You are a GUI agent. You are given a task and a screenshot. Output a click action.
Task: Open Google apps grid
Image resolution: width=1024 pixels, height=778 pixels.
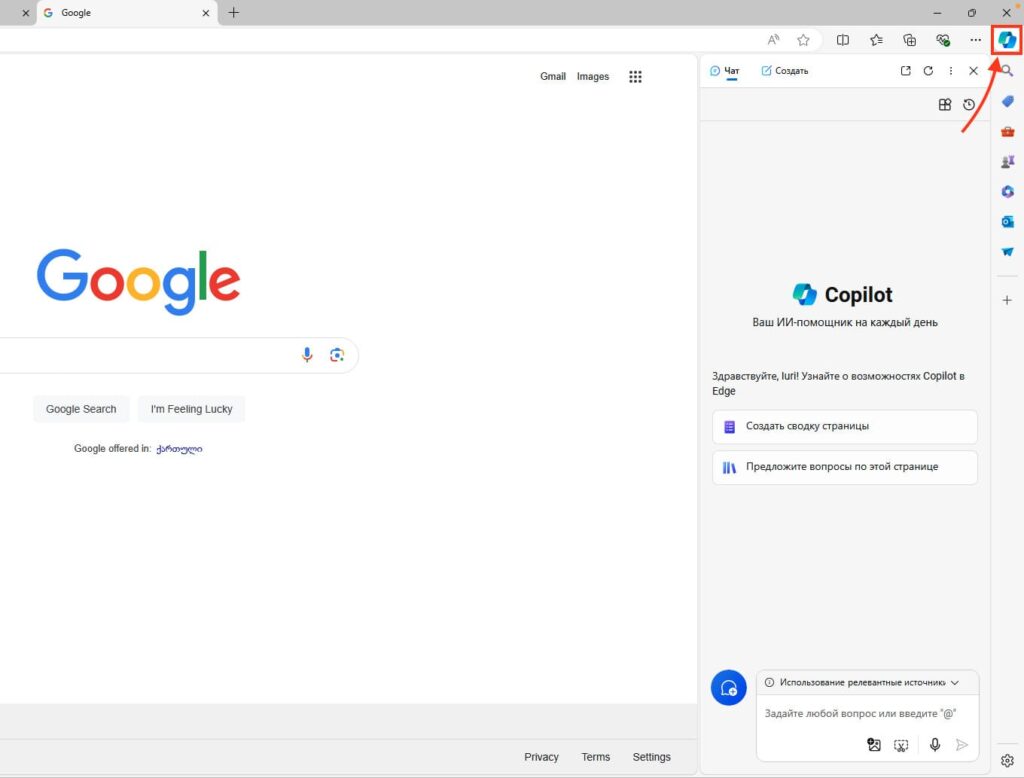635,76
